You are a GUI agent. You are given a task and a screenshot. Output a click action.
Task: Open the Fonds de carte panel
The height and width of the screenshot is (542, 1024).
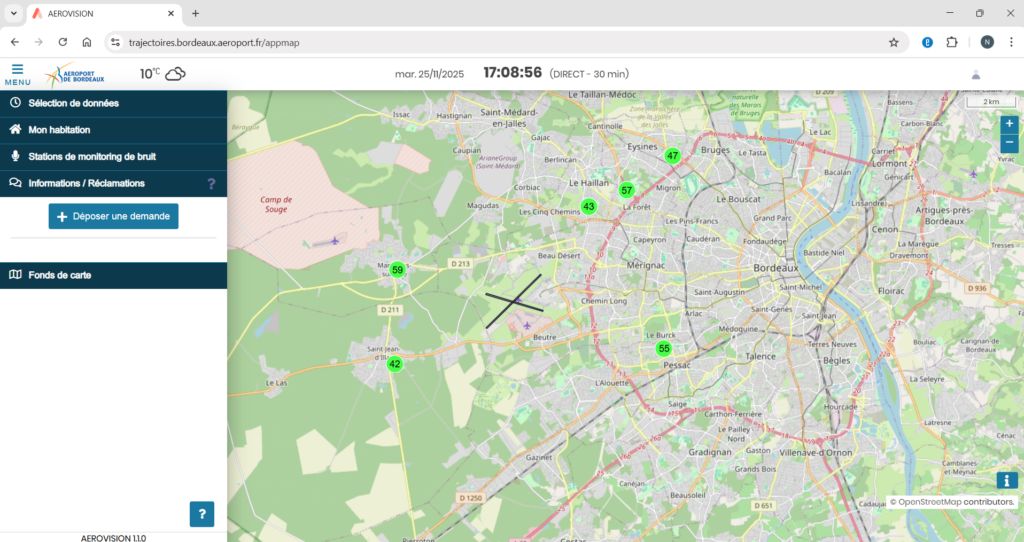60,275
